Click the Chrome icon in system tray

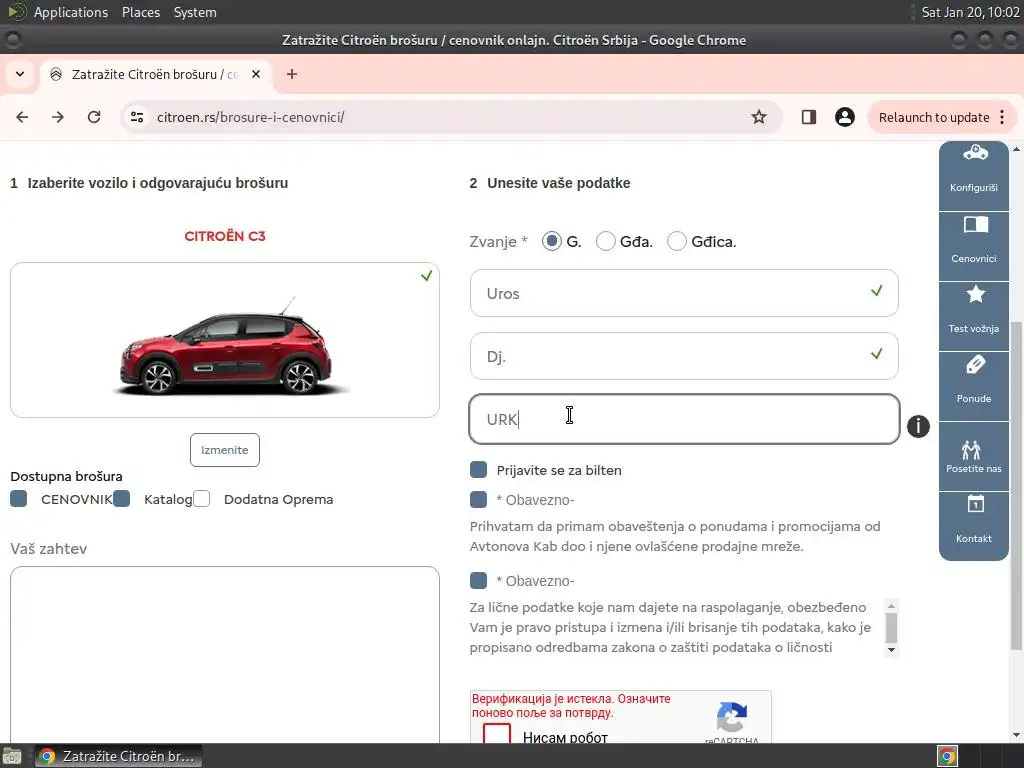[x=948, y=756]
